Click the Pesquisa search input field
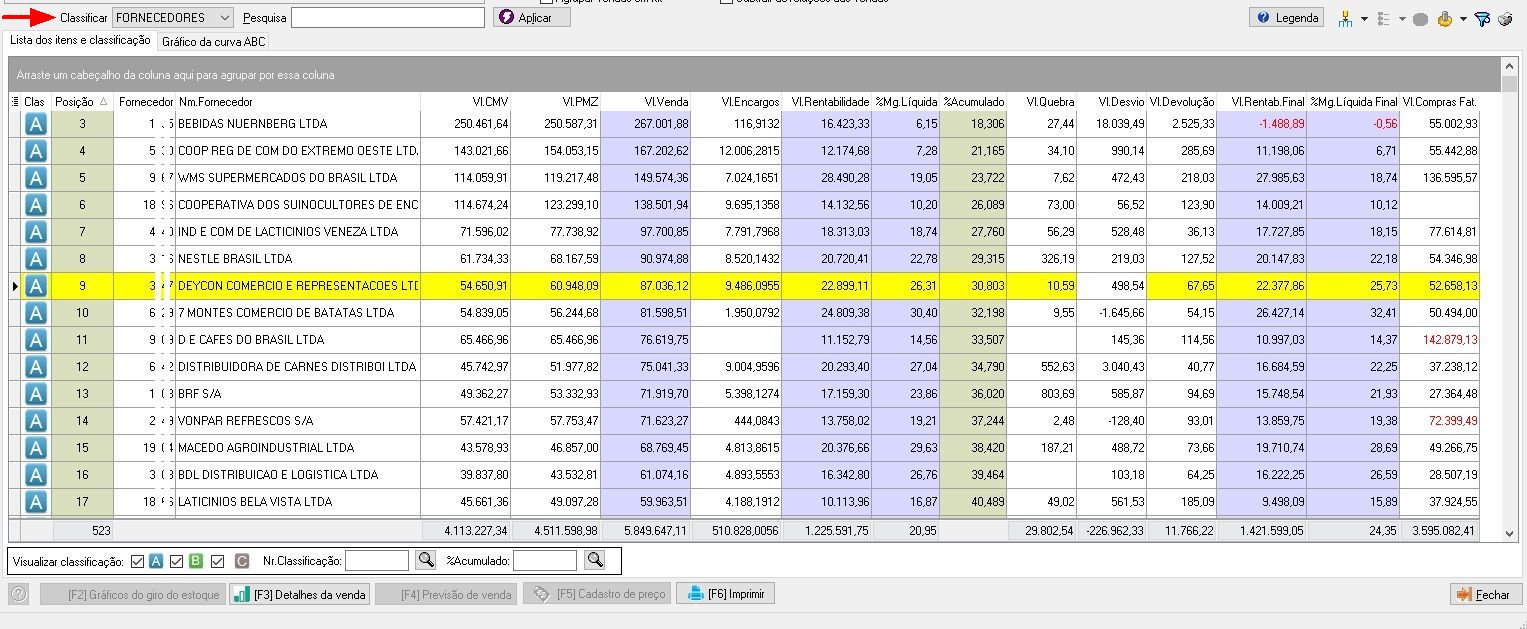Image resolution: width=1527 pixels, height=629 pixels. pyautogui.click(x=388, y=17)
